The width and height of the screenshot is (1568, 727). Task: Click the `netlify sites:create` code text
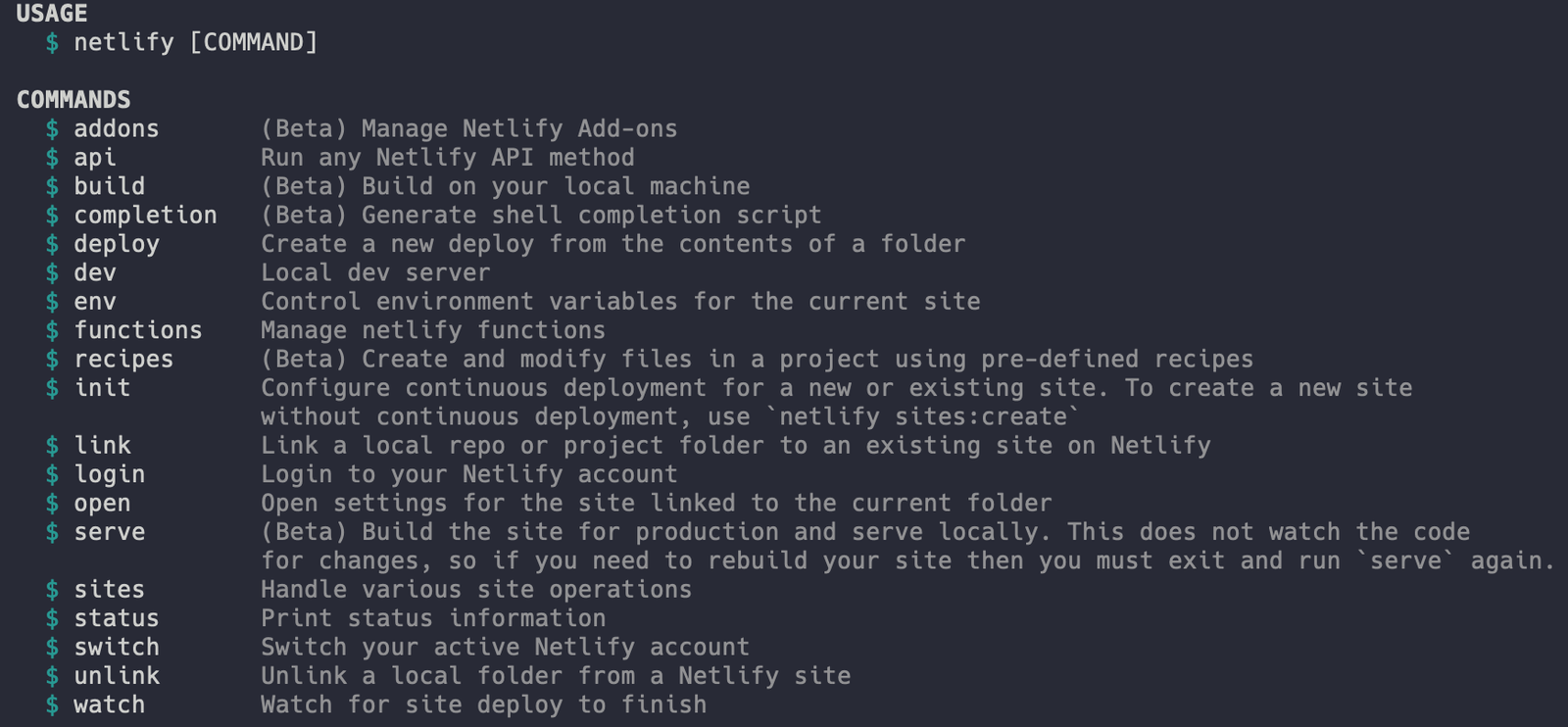coord(923,416)
